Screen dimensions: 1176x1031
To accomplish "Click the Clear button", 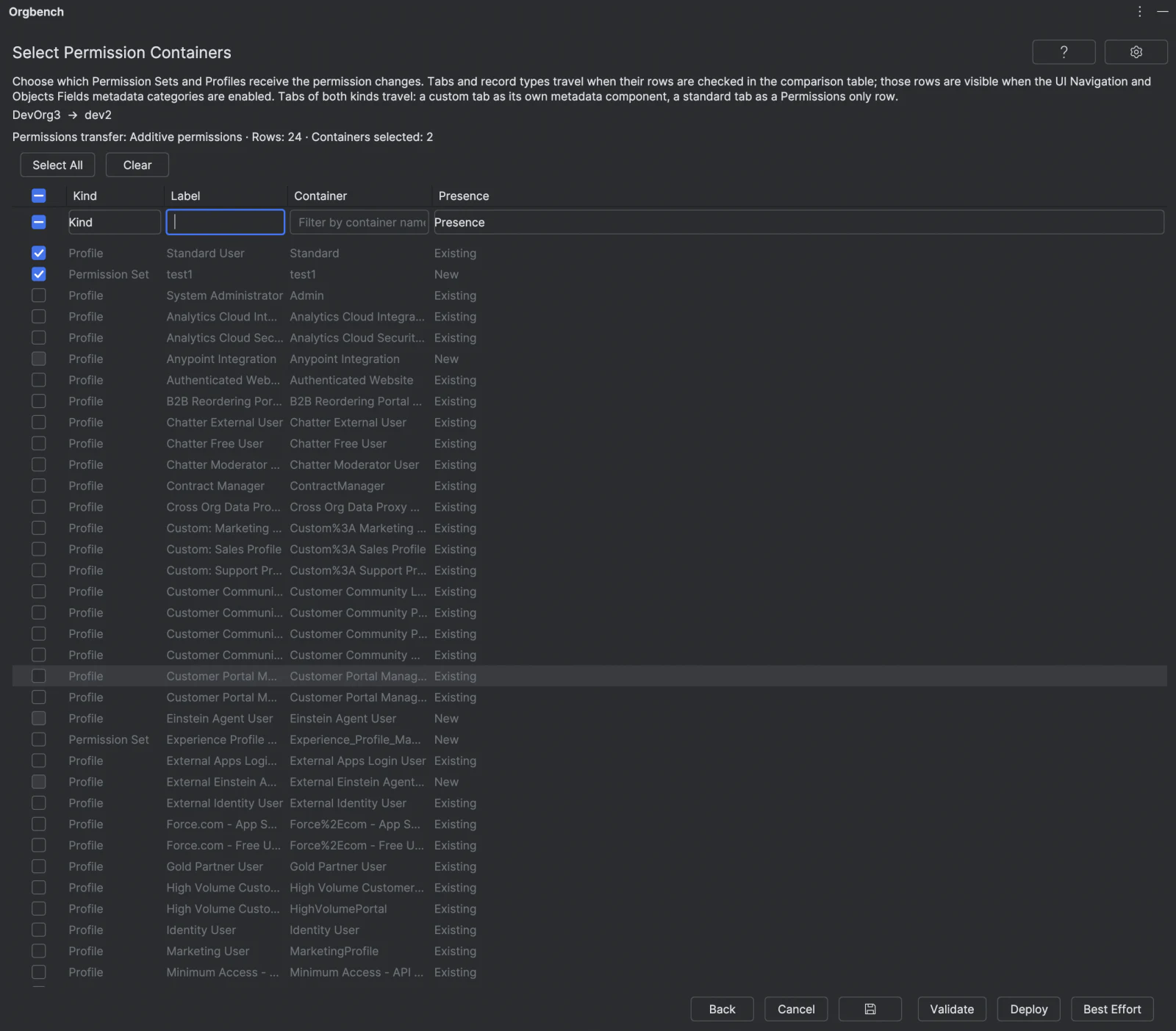I will 137,165.
